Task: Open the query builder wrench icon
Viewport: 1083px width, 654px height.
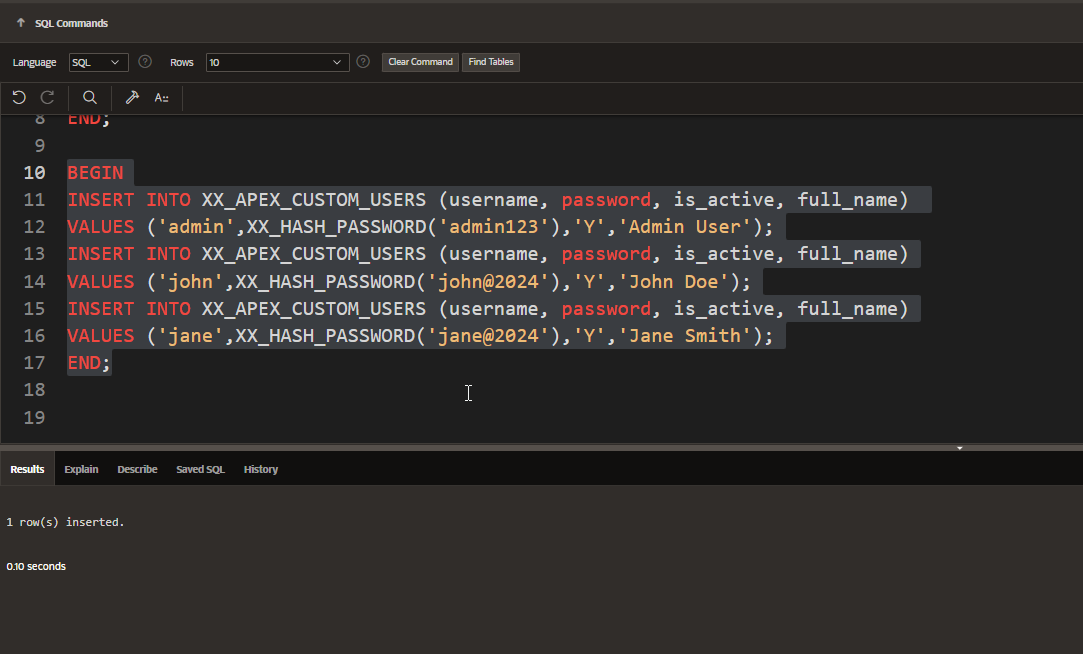Action: (x=132, y=97)
